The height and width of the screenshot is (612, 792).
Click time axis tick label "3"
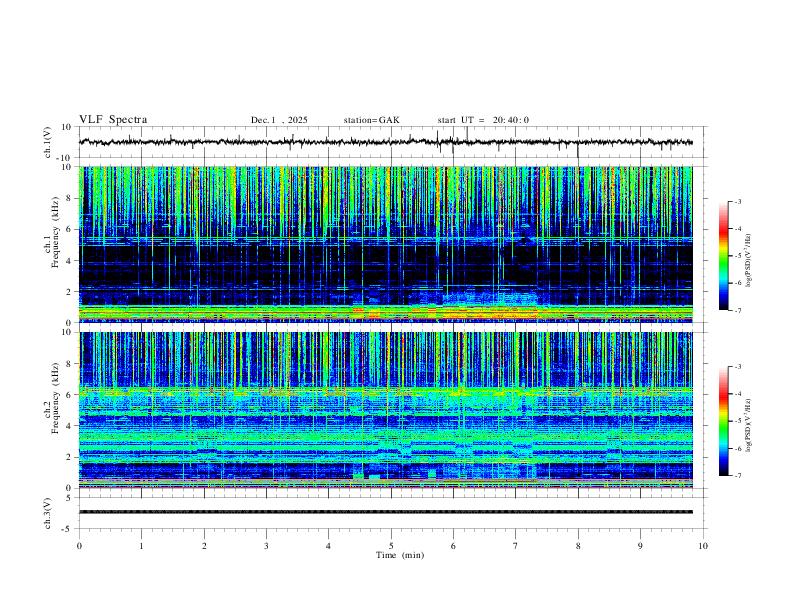pyautogui.click(x=266, y=546)
